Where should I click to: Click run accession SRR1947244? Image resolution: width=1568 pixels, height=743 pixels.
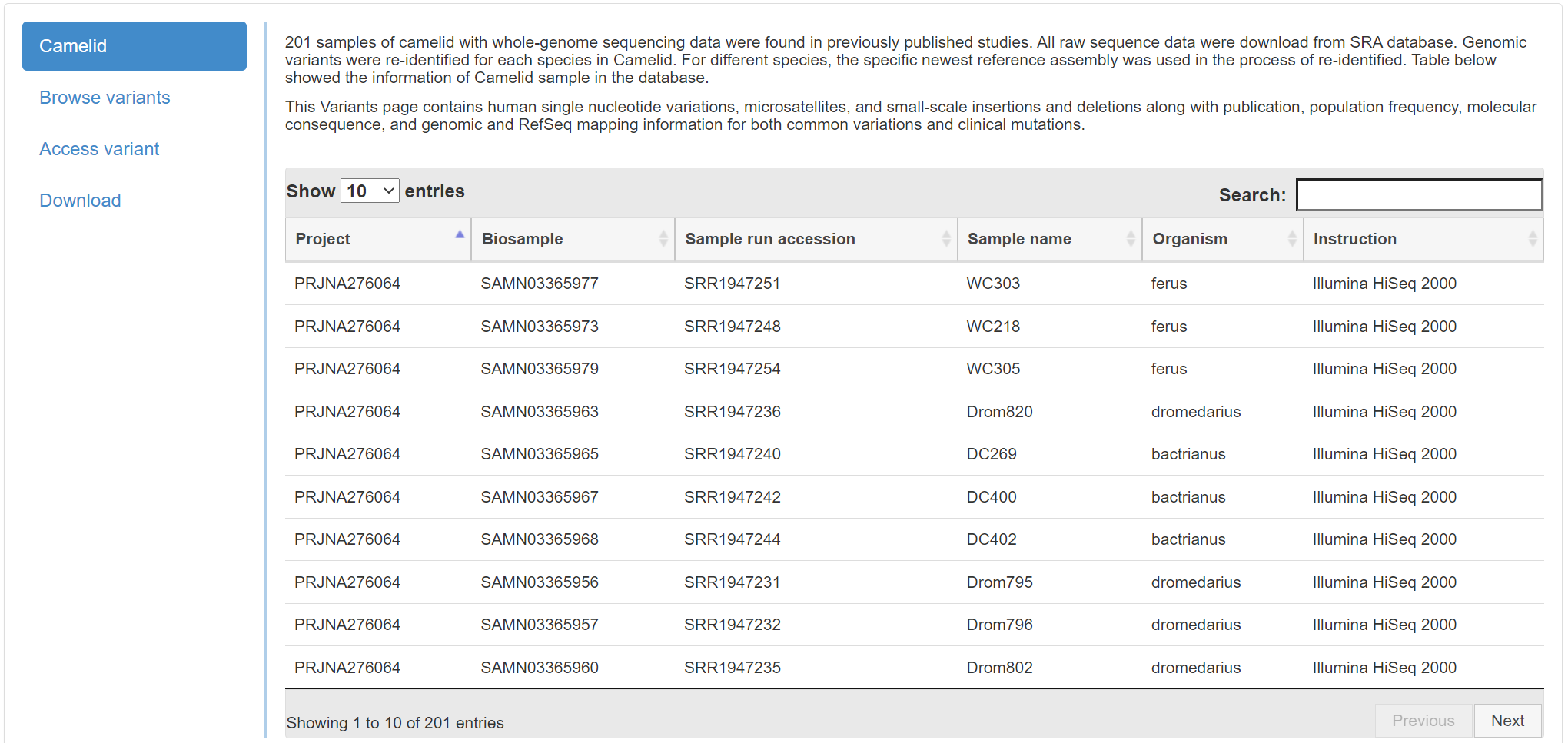coord(733,539)
